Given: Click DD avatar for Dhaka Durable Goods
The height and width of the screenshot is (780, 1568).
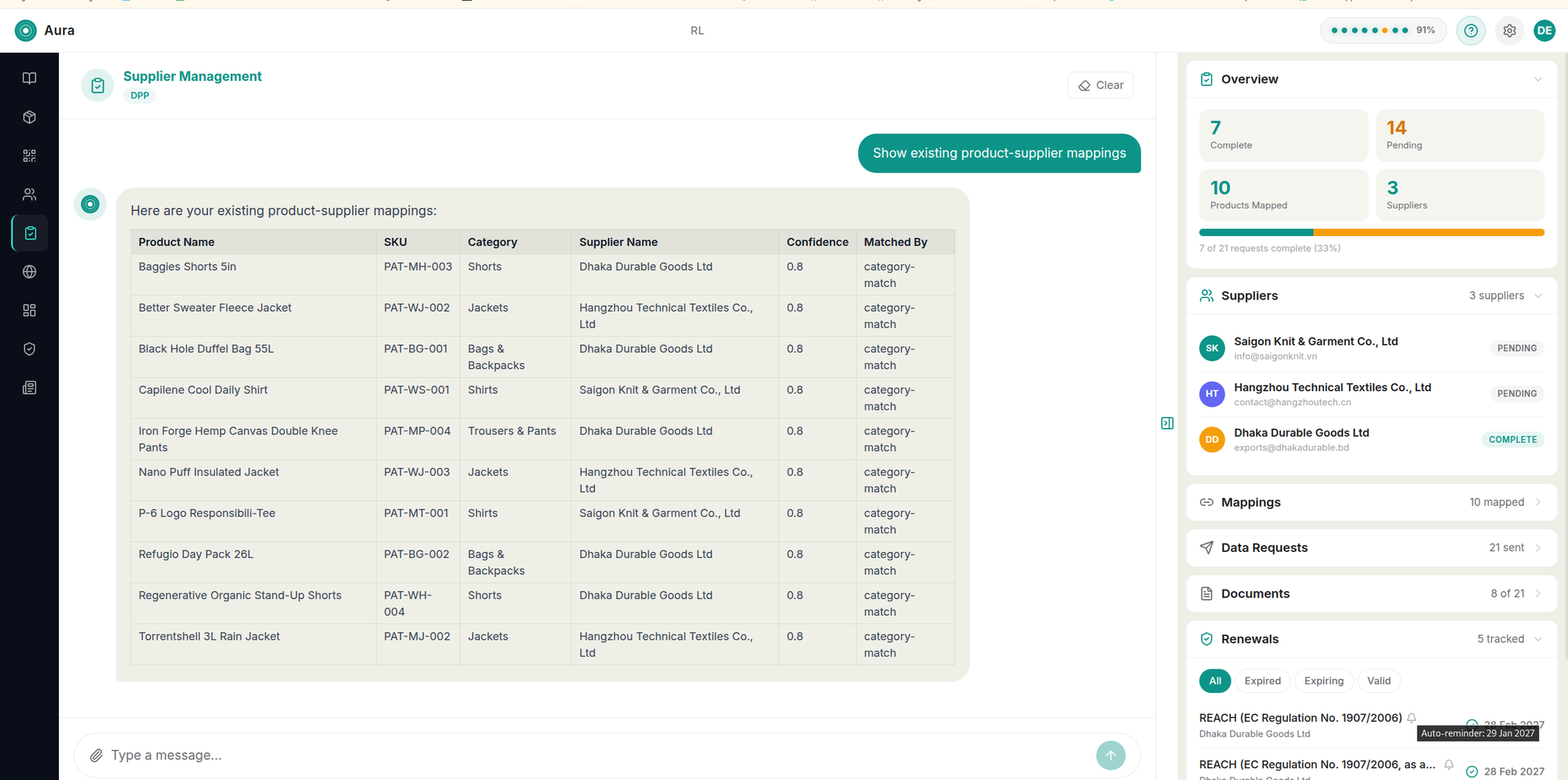Looking at the screenshot, I should 1212,440.
